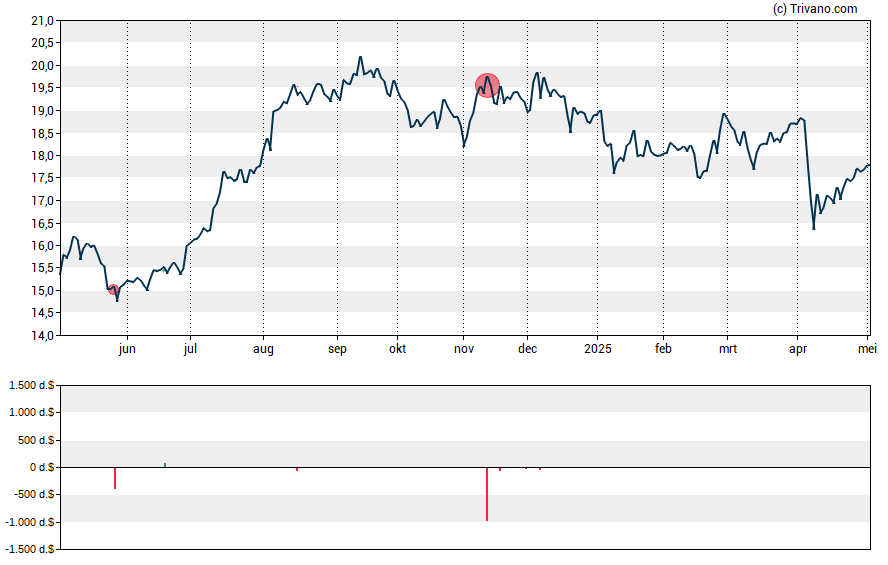Image resolution: width=888 pixels, height=565 pixels.
Task: Click the '19,0' y-axis value
Action: (42, 111)
